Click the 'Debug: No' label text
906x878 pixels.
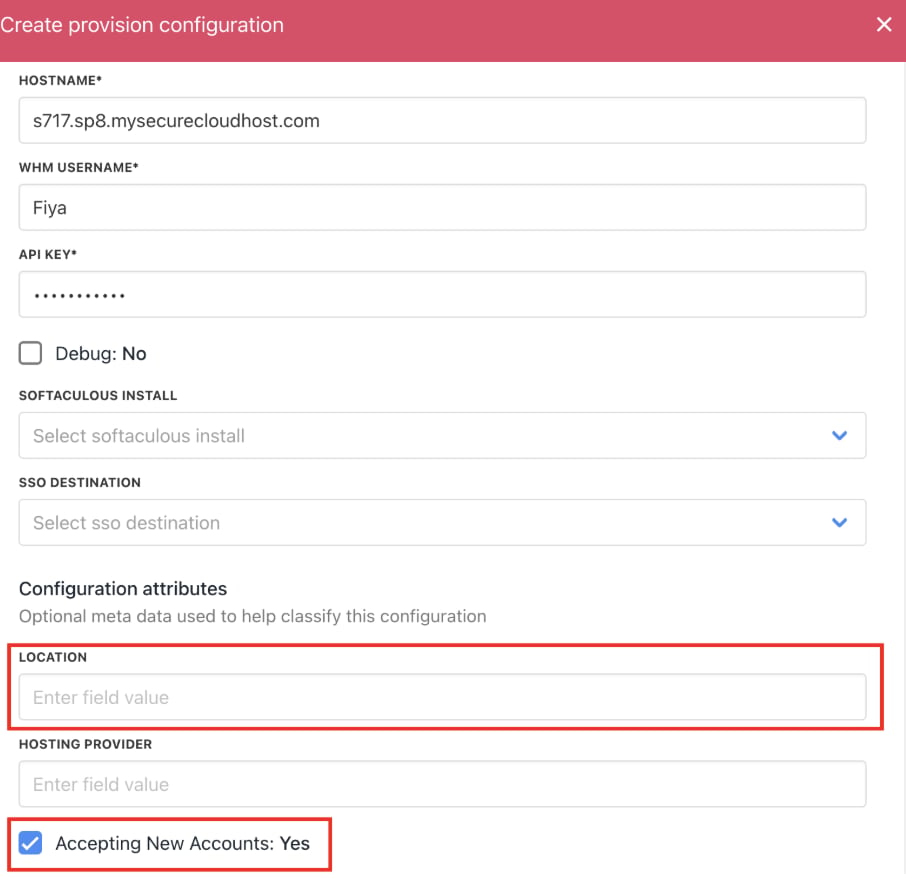[x=101, y=354]
